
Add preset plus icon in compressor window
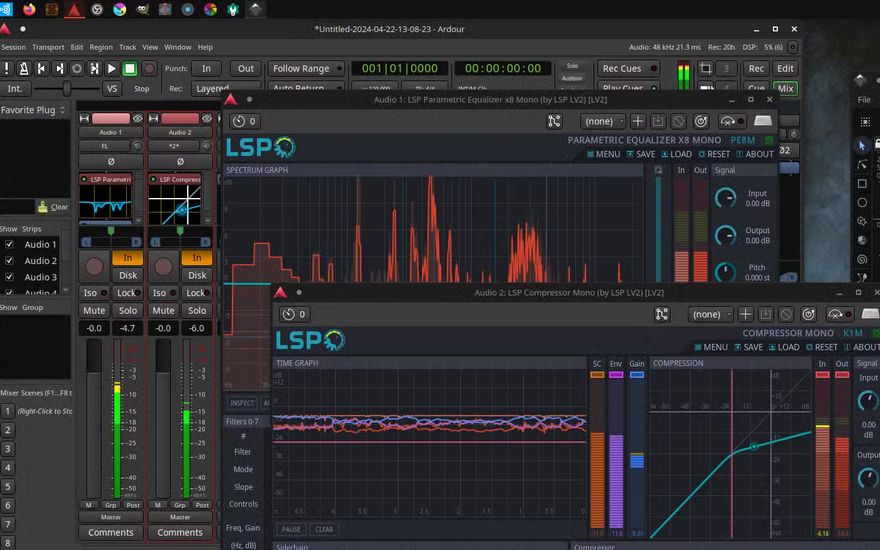745,314
